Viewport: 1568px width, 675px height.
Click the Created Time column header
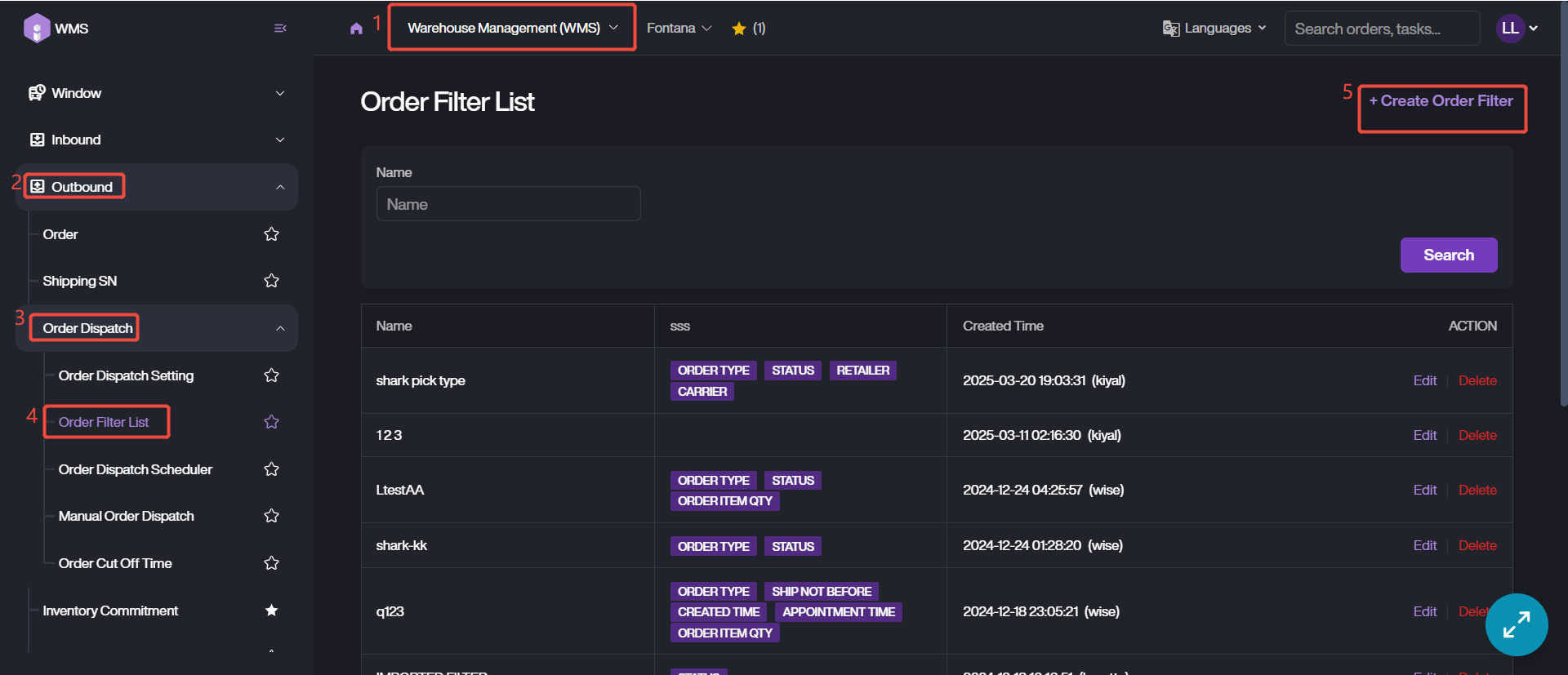1003,326
